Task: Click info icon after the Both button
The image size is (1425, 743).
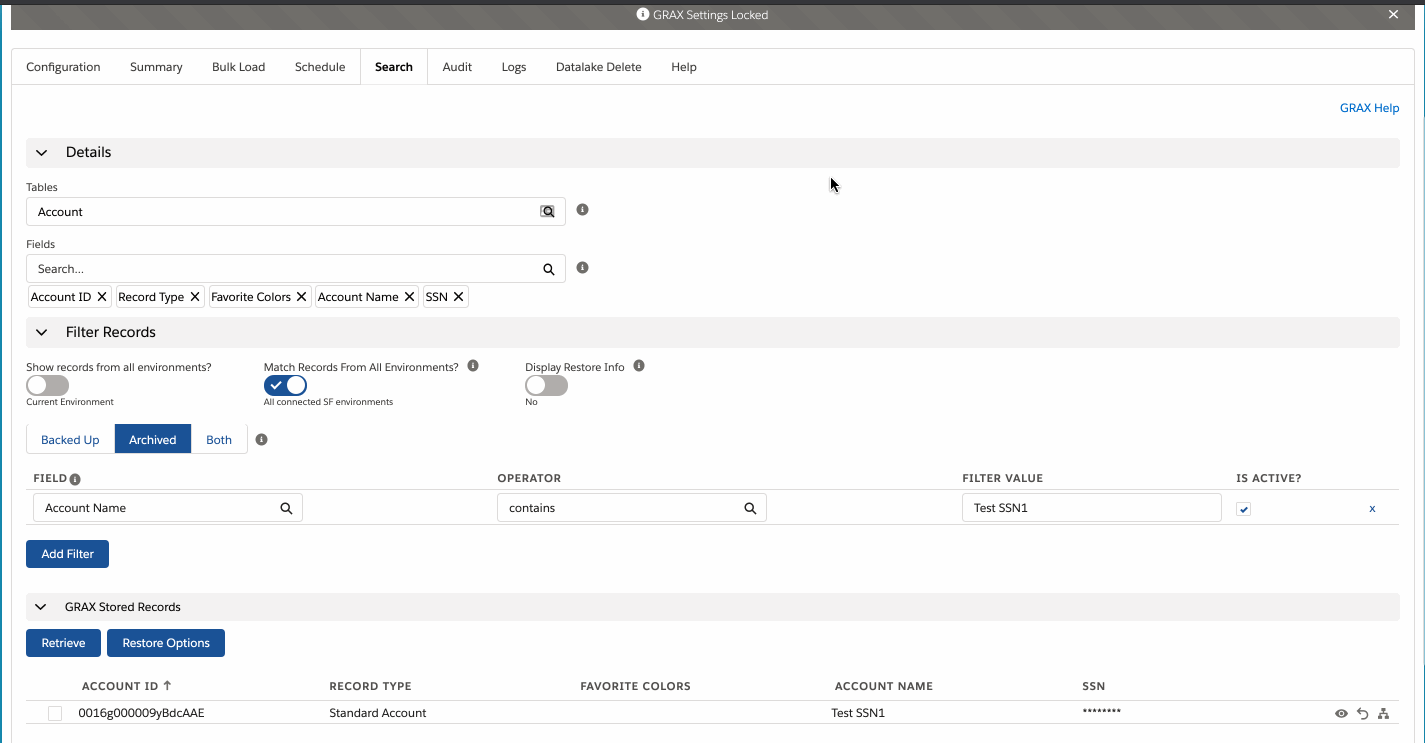Action: (262, 439)
